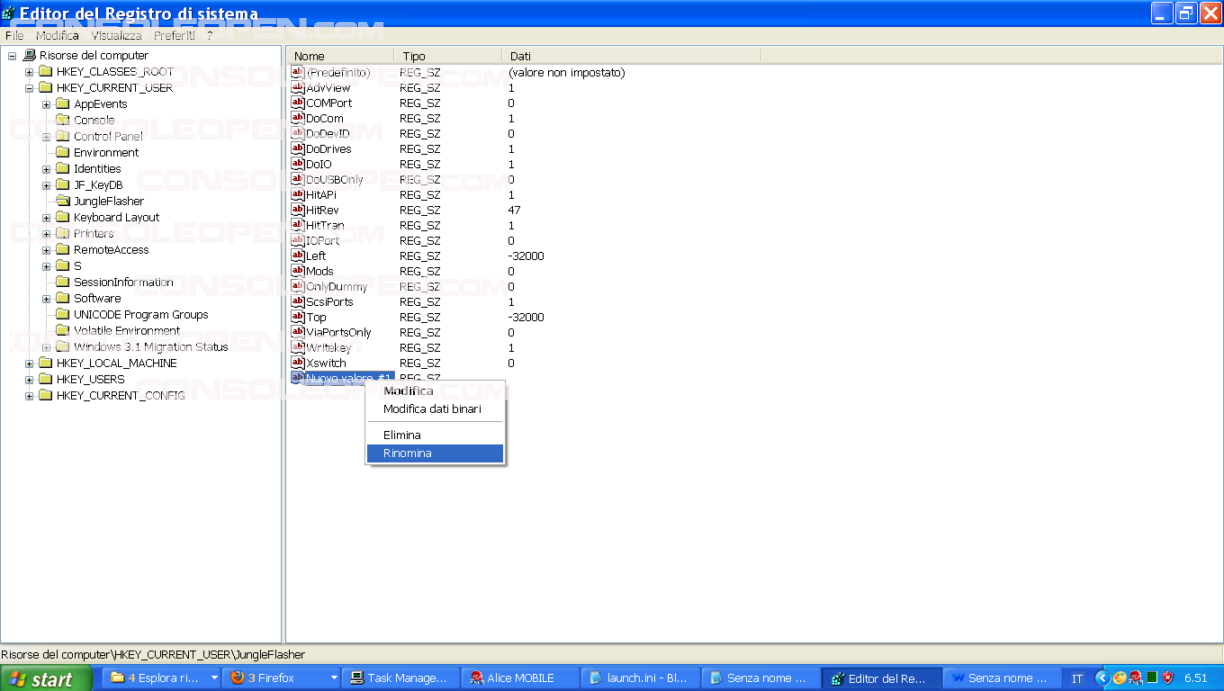Expand the HKEY_CLASSES_ROOT tree node
This screenshot has width=1224, height=691.
coord(29,72)
